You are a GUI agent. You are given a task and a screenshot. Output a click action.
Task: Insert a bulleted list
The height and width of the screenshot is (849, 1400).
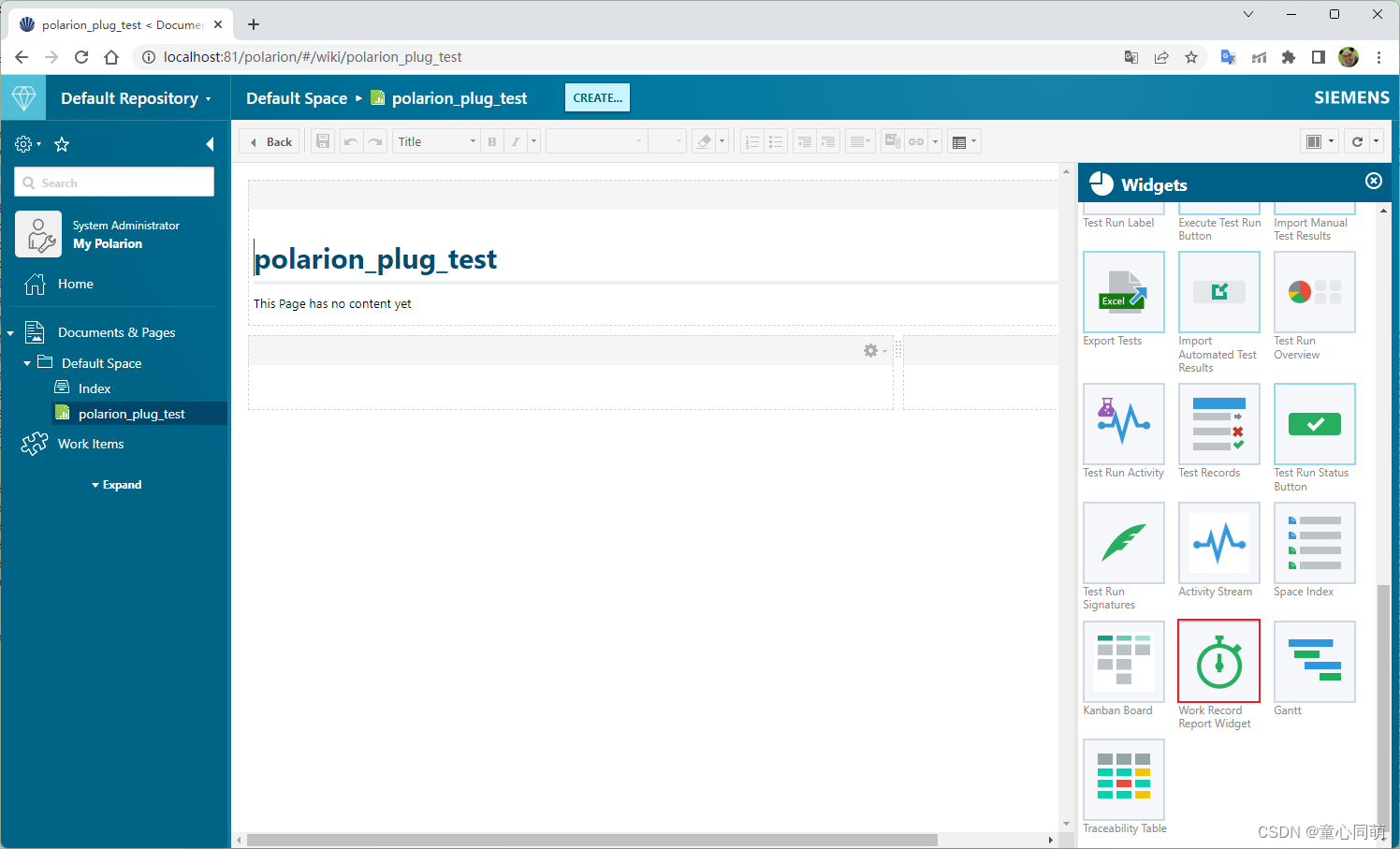click(x=776, y=142)
